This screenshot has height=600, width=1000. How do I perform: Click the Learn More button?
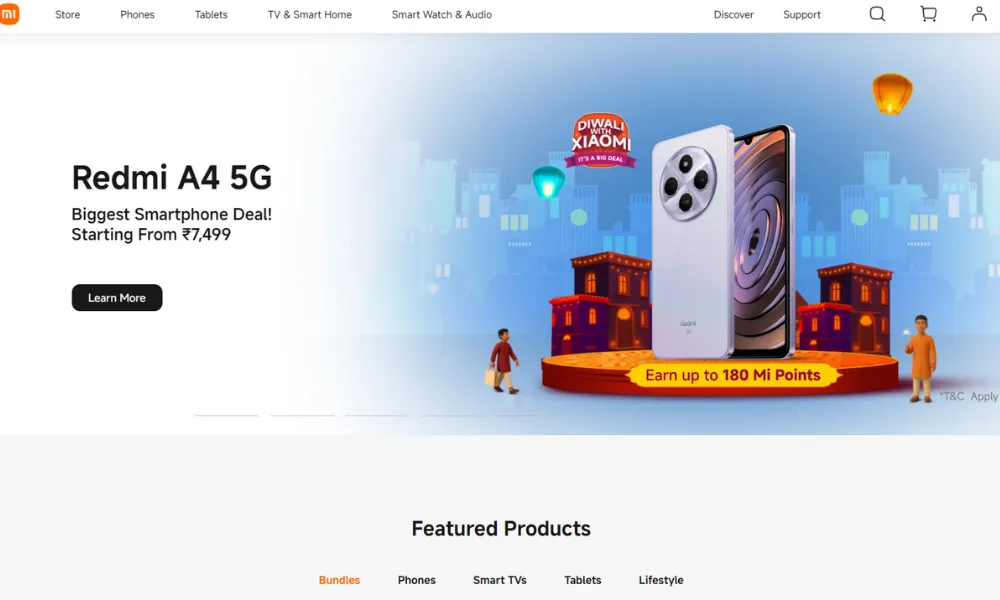117,298
